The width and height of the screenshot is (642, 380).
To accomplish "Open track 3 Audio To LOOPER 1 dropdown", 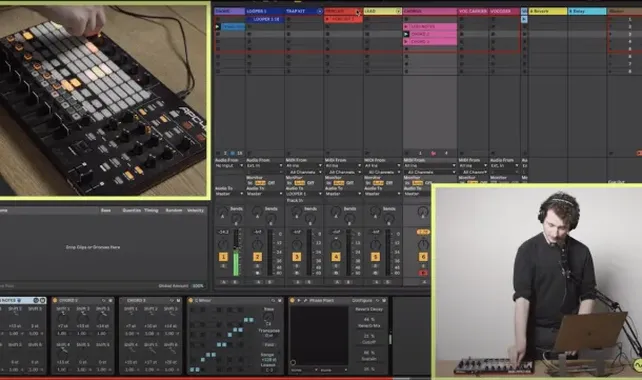I will click(x=304, y=194).
